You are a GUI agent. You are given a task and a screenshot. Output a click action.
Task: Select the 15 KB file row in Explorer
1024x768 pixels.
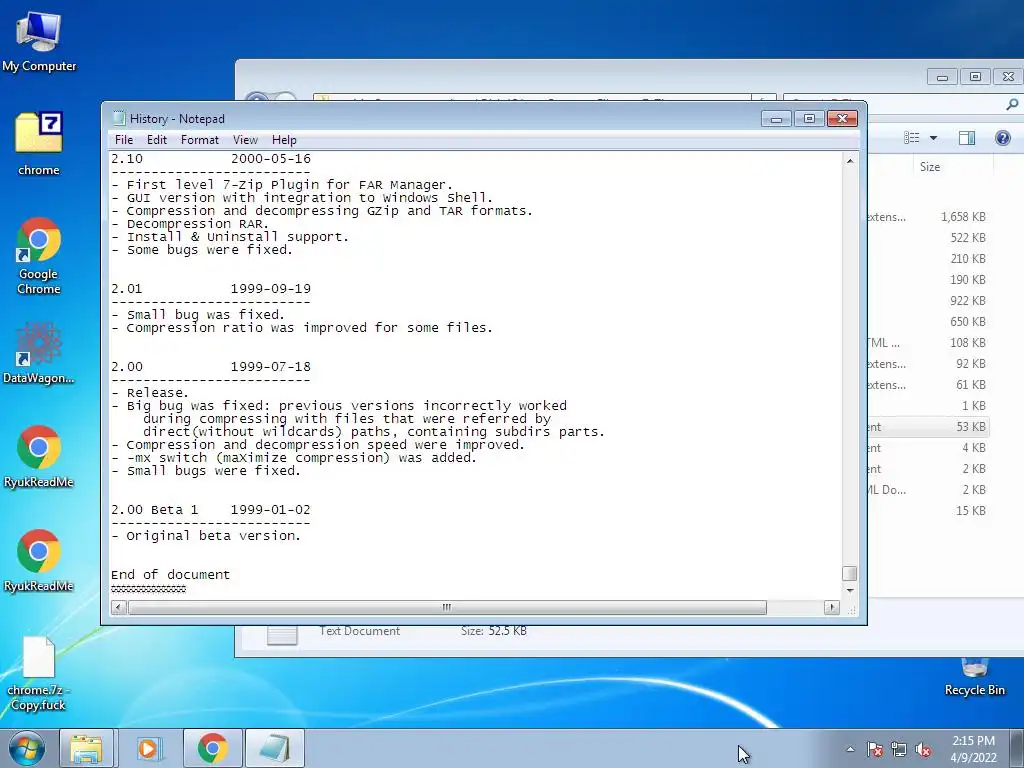pos(929,511)
